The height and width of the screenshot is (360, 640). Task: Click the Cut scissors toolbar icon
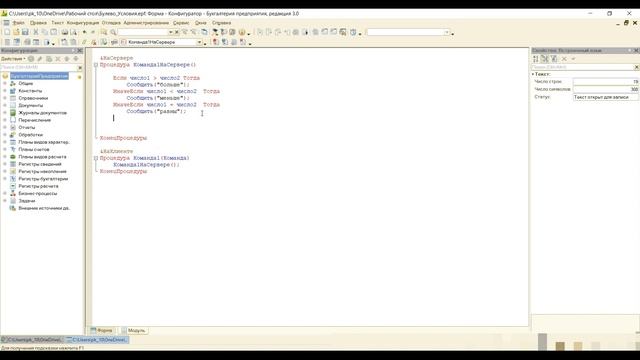36,32
